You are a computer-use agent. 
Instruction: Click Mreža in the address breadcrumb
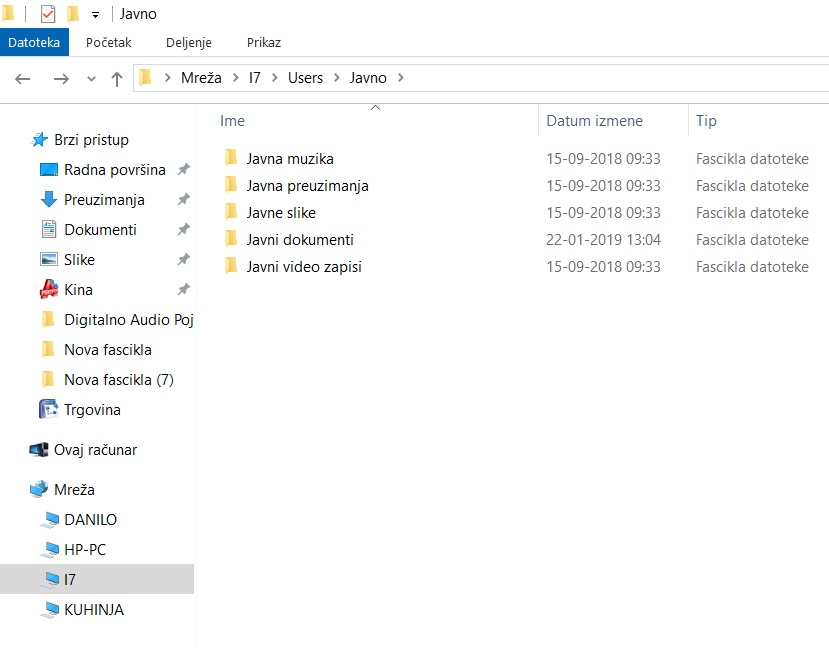(201, 77)
